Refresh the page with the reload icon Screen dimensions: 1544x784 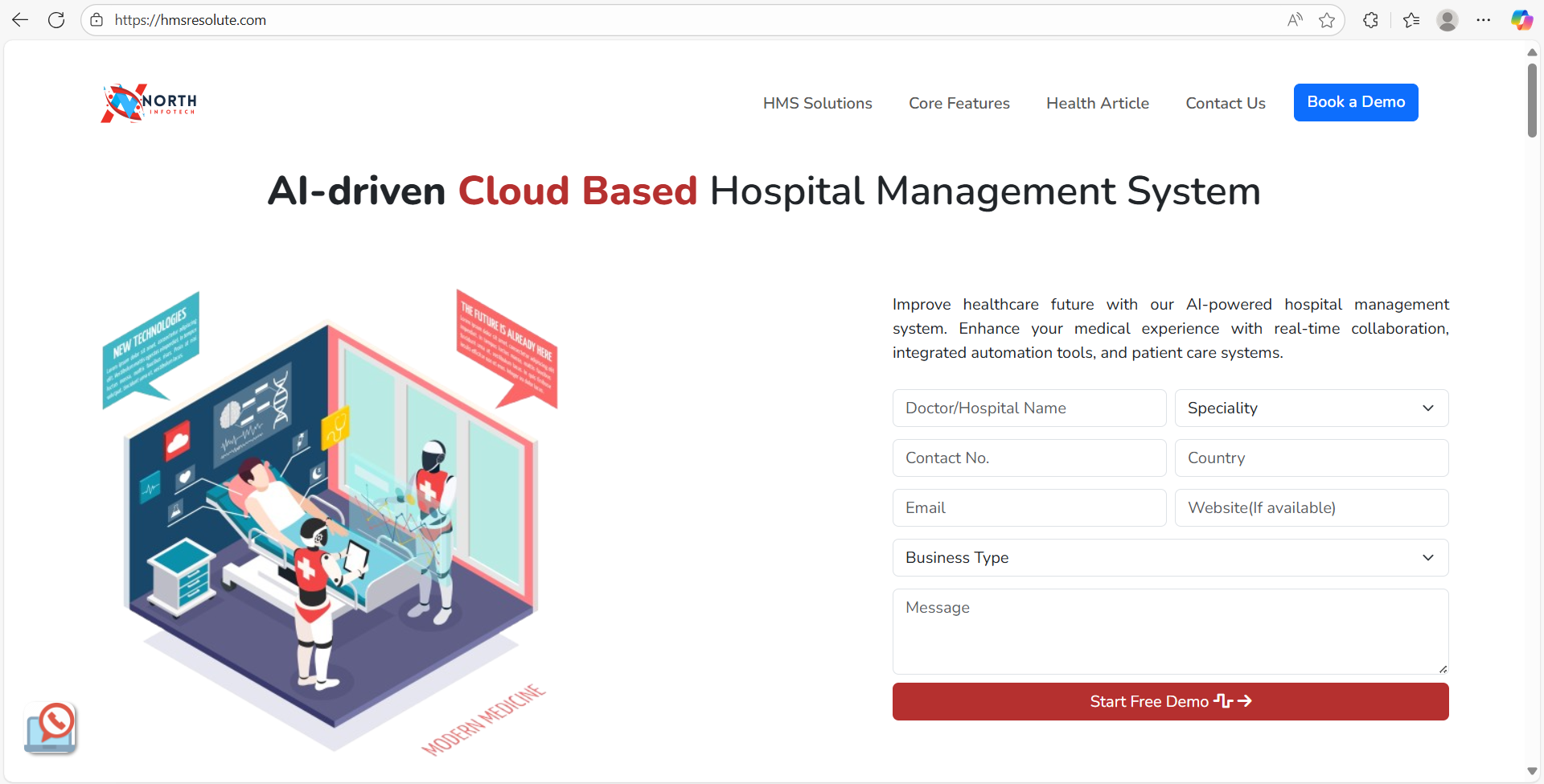click(x=56, y=20)
